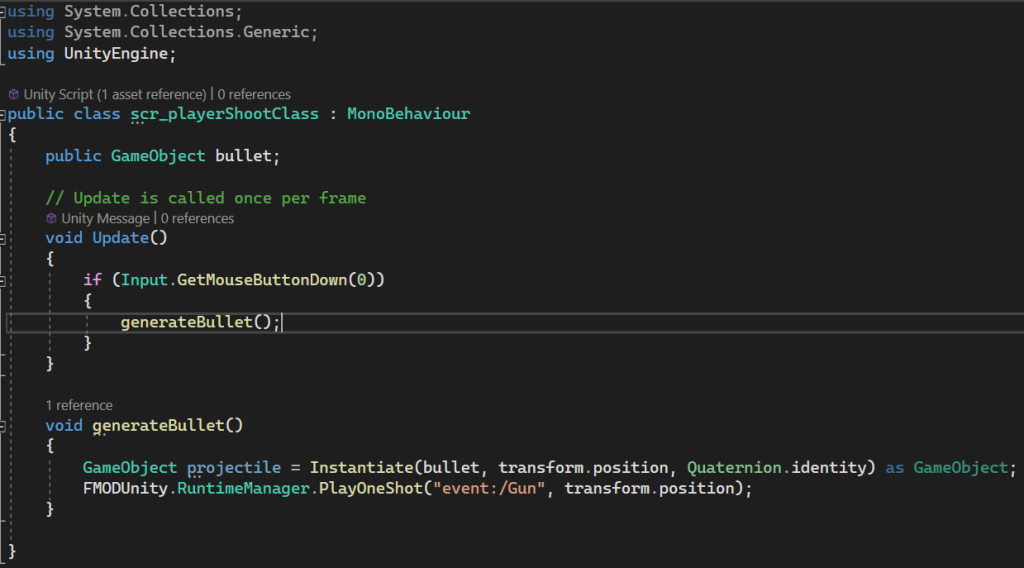Show the 1 reference CodeLens for generateBullet
1024x568 pixels.
pos(79,405)
